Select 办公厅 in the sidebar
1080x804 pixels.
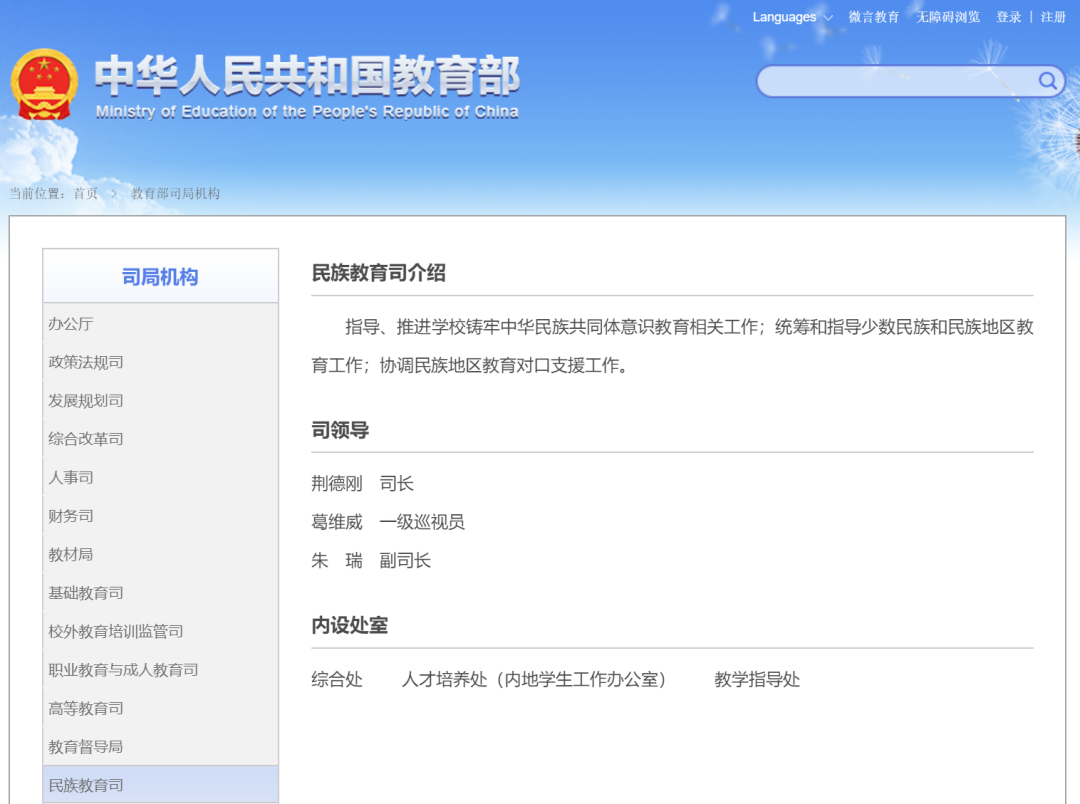71,323
